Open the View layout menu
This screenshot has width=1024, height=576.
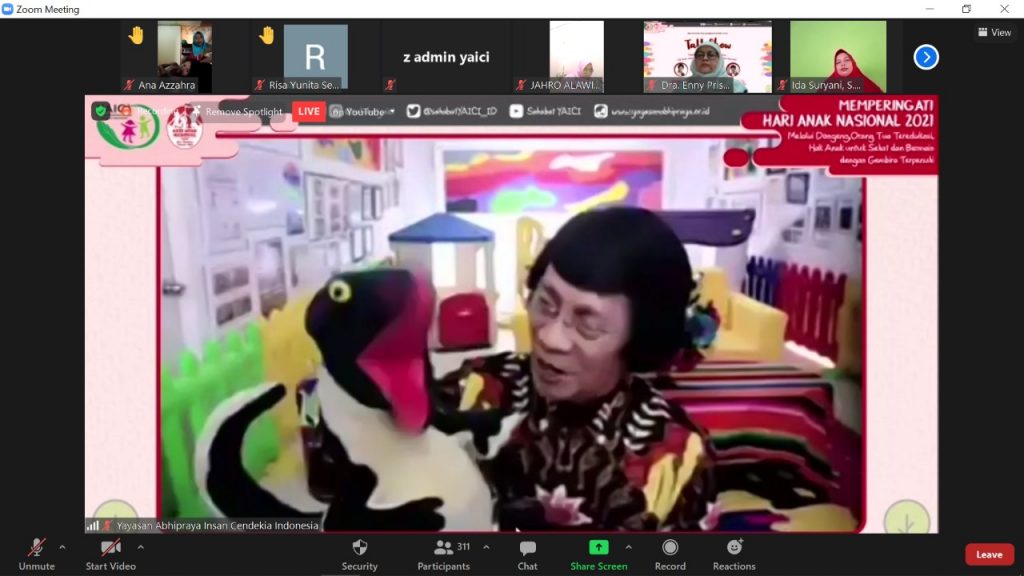(994, 32)
